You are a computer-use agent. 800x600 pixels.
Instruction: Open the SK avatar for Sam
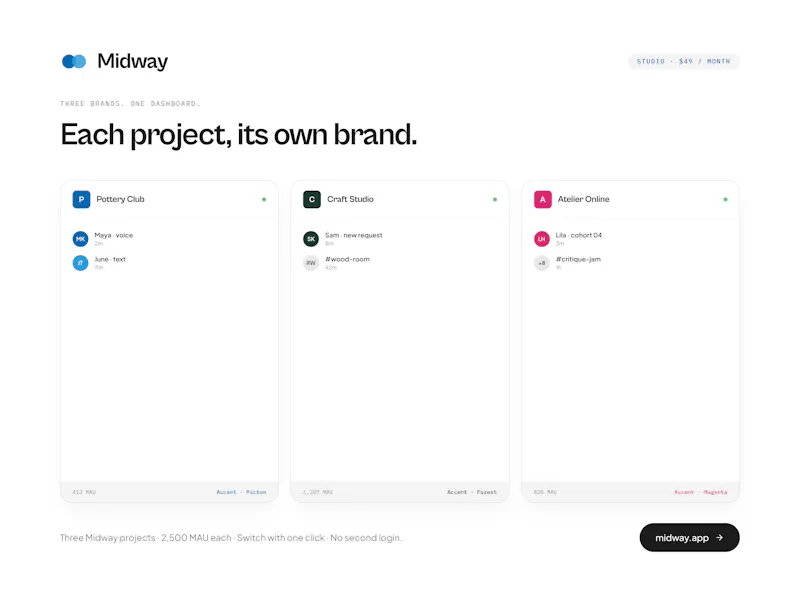311,239
